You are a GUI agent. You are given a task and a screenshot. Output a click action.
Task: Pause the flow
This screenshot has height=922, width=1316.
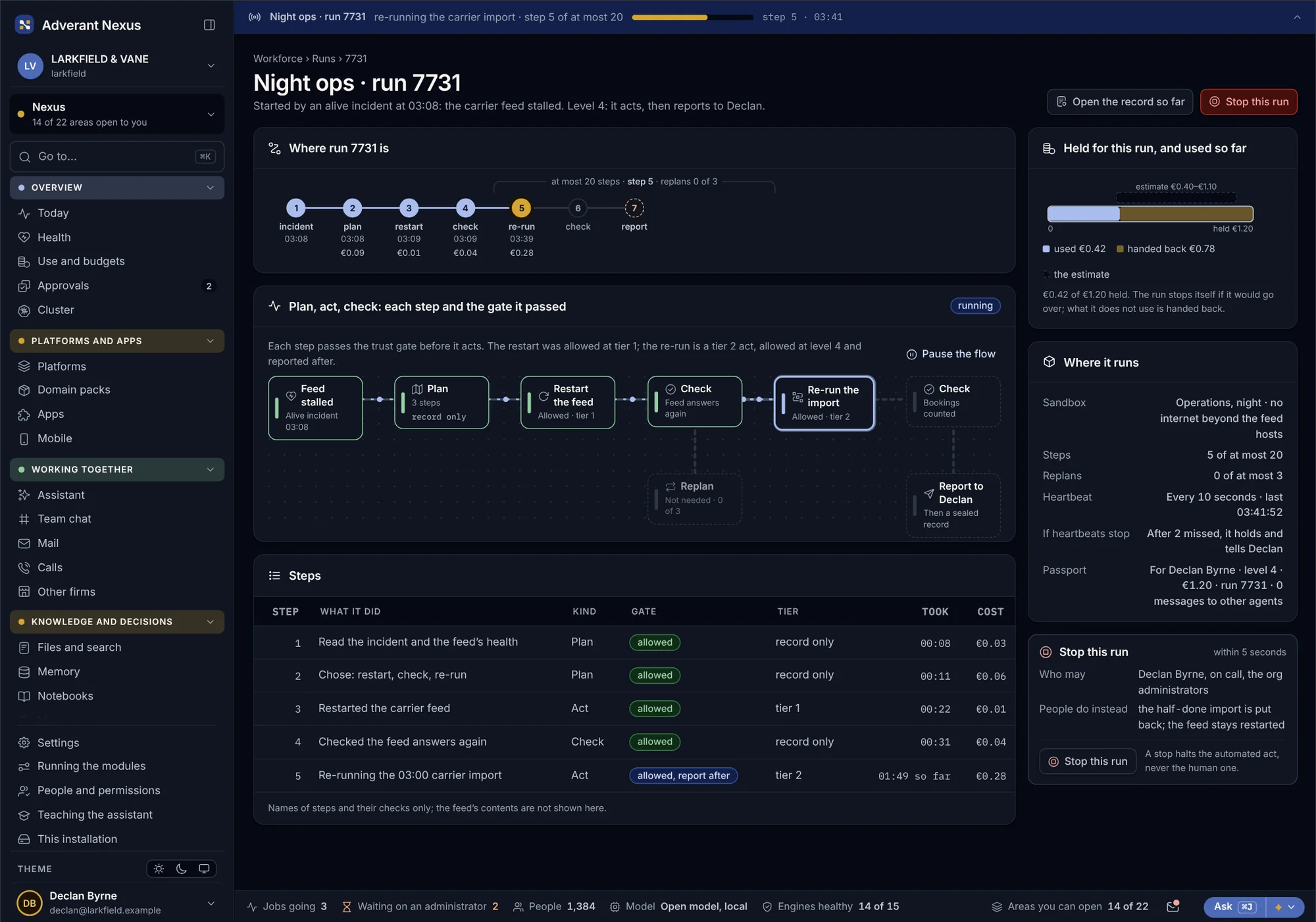pyautogui.click(x=951, y=354)
